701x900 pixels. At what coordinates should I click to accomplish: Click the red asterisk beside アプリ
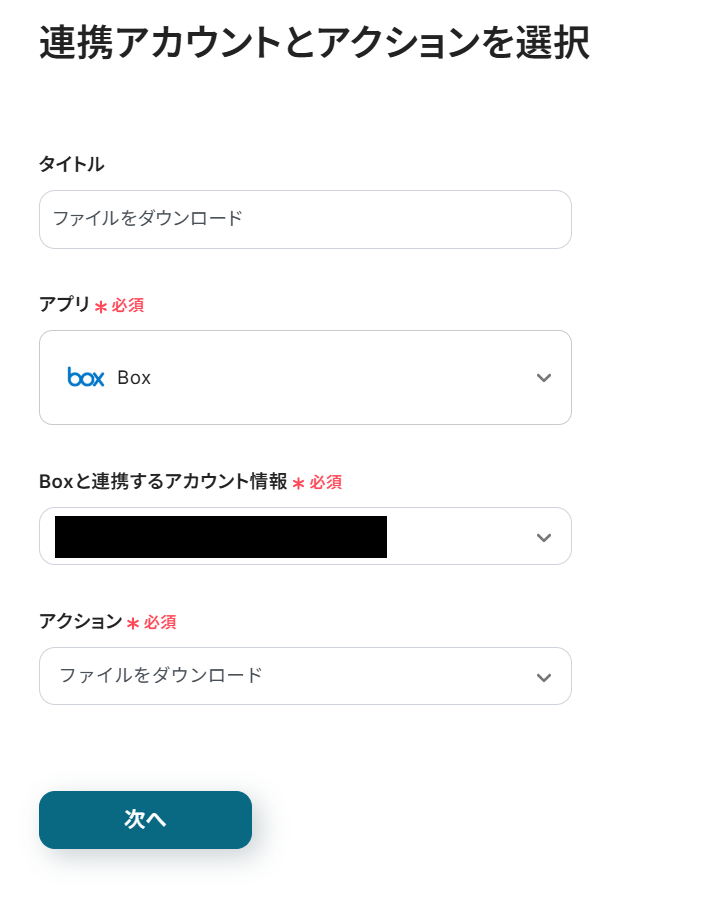(x=101, y=307)
